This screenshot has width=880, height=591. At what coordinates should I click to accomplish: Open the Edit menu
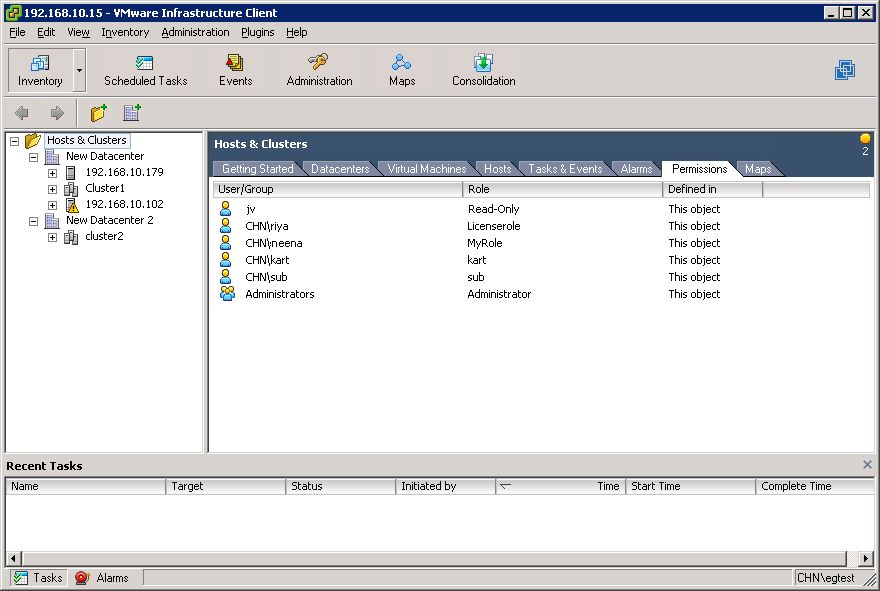46,32
